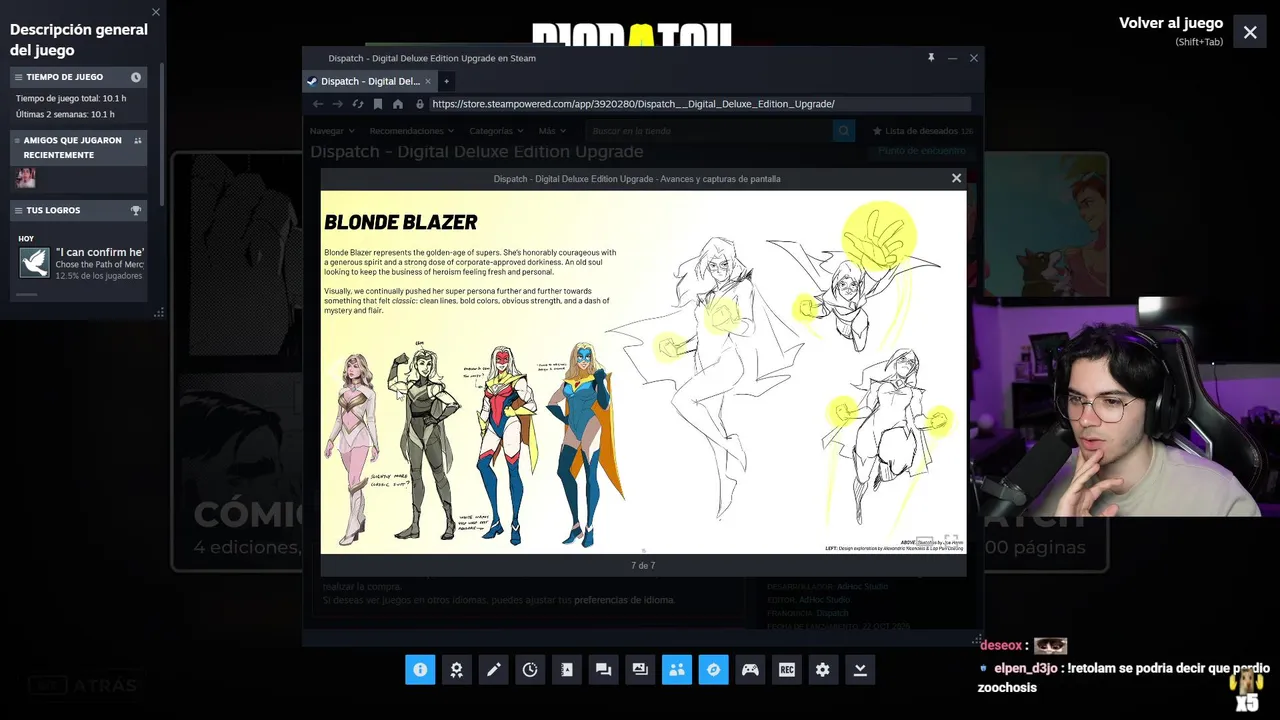Open the discussions chat bubbles icon

[603, 670]
